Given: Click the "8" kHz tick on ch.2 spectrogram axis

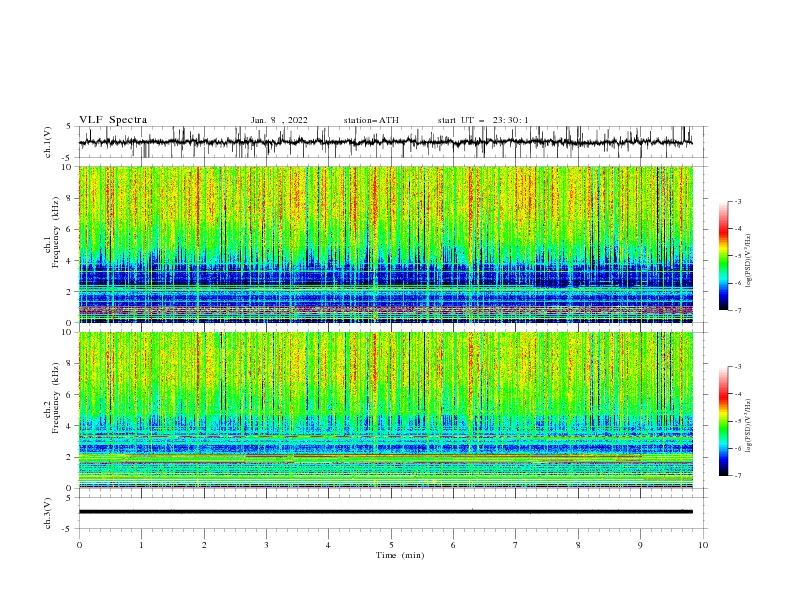Looking at the screenshot, I should (70, 364).
